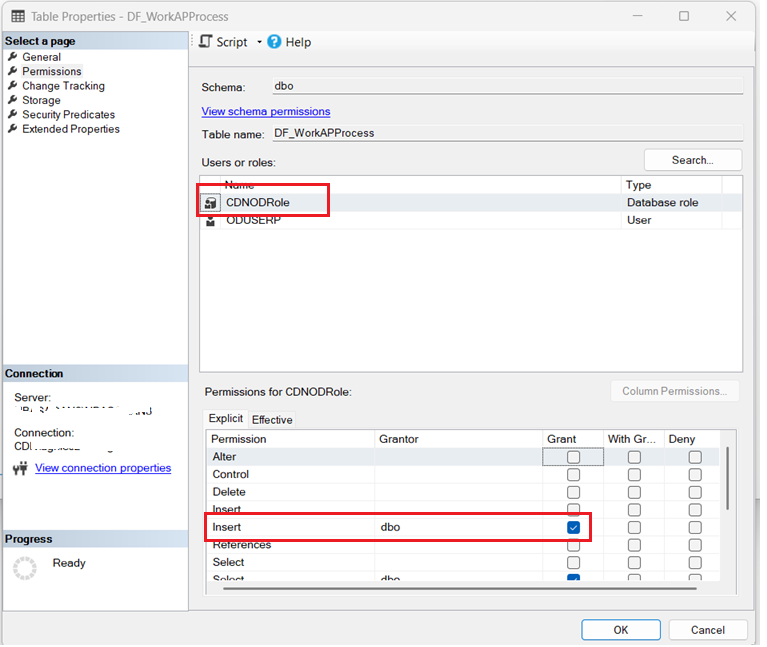This screenshot has height=647, width=767.
Task: Open Extended Properties page
Action: coord(70,129)
